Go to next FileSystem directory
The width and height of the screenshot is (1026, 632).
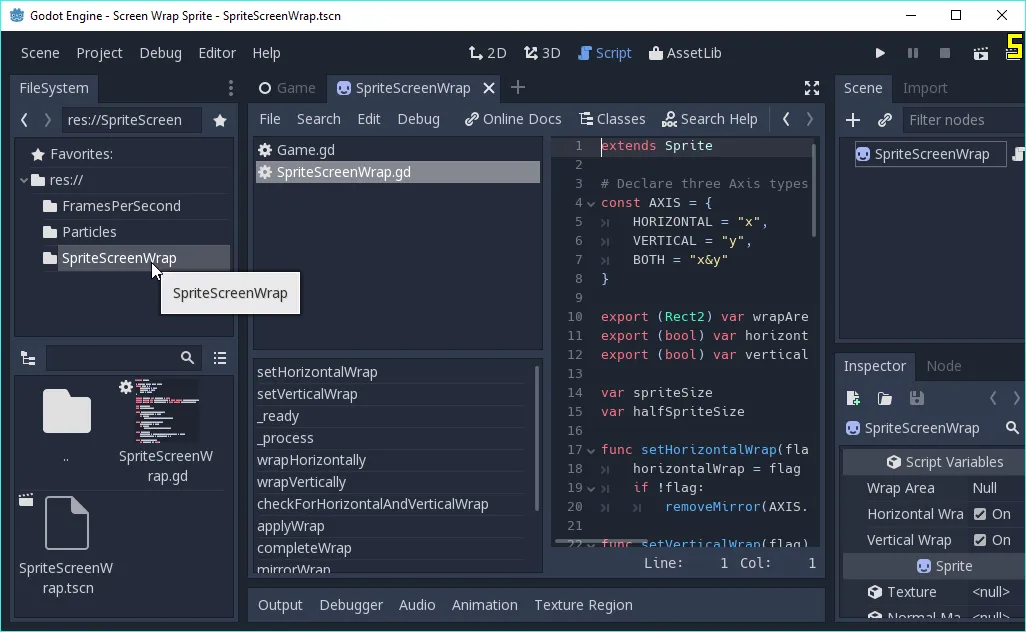coord(47,120)
